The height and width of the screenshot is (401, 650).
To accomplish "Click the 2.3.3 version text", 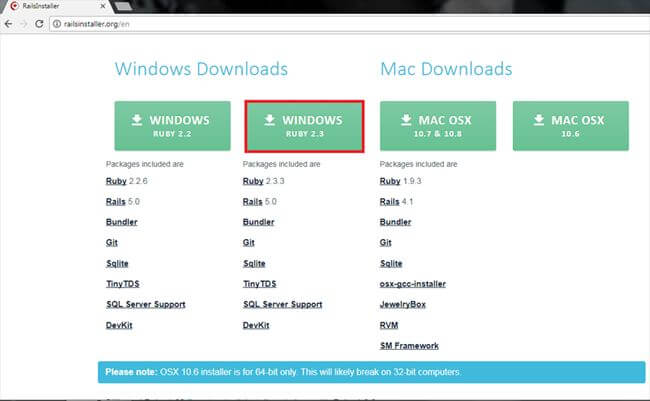I will 275,181.
